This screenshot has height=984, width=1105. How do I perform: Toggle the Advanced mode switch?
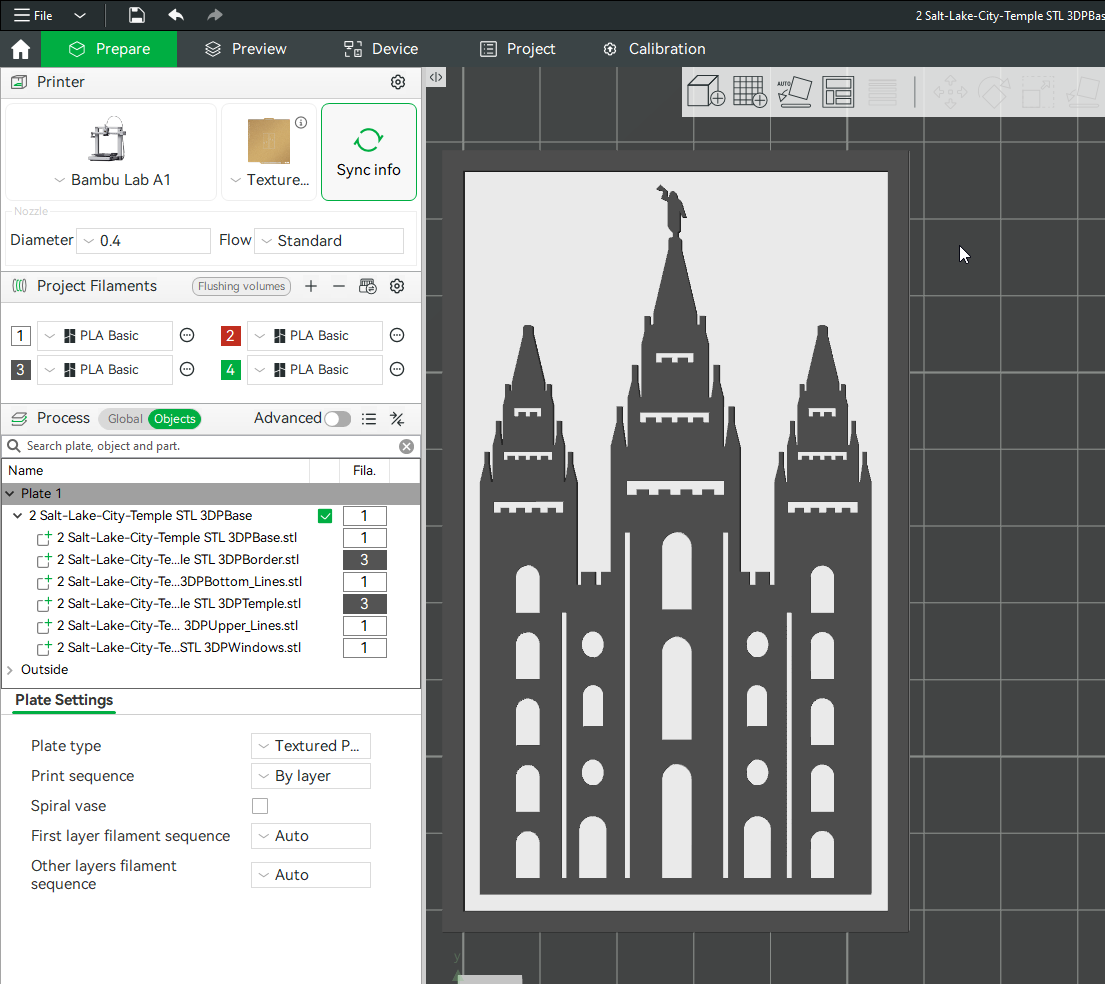point(337,419)
